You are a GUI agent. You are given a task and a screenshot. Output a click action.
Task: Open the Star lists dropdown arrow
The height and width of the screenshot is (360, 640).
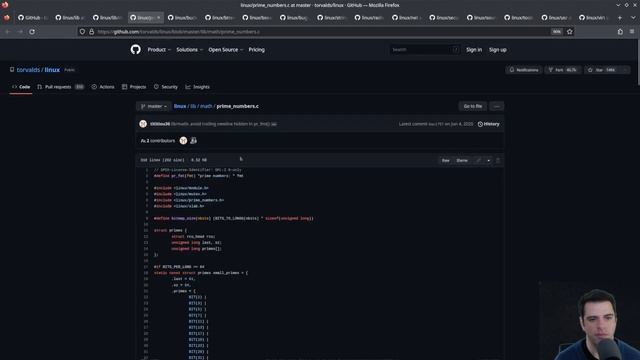coord(625,70)
